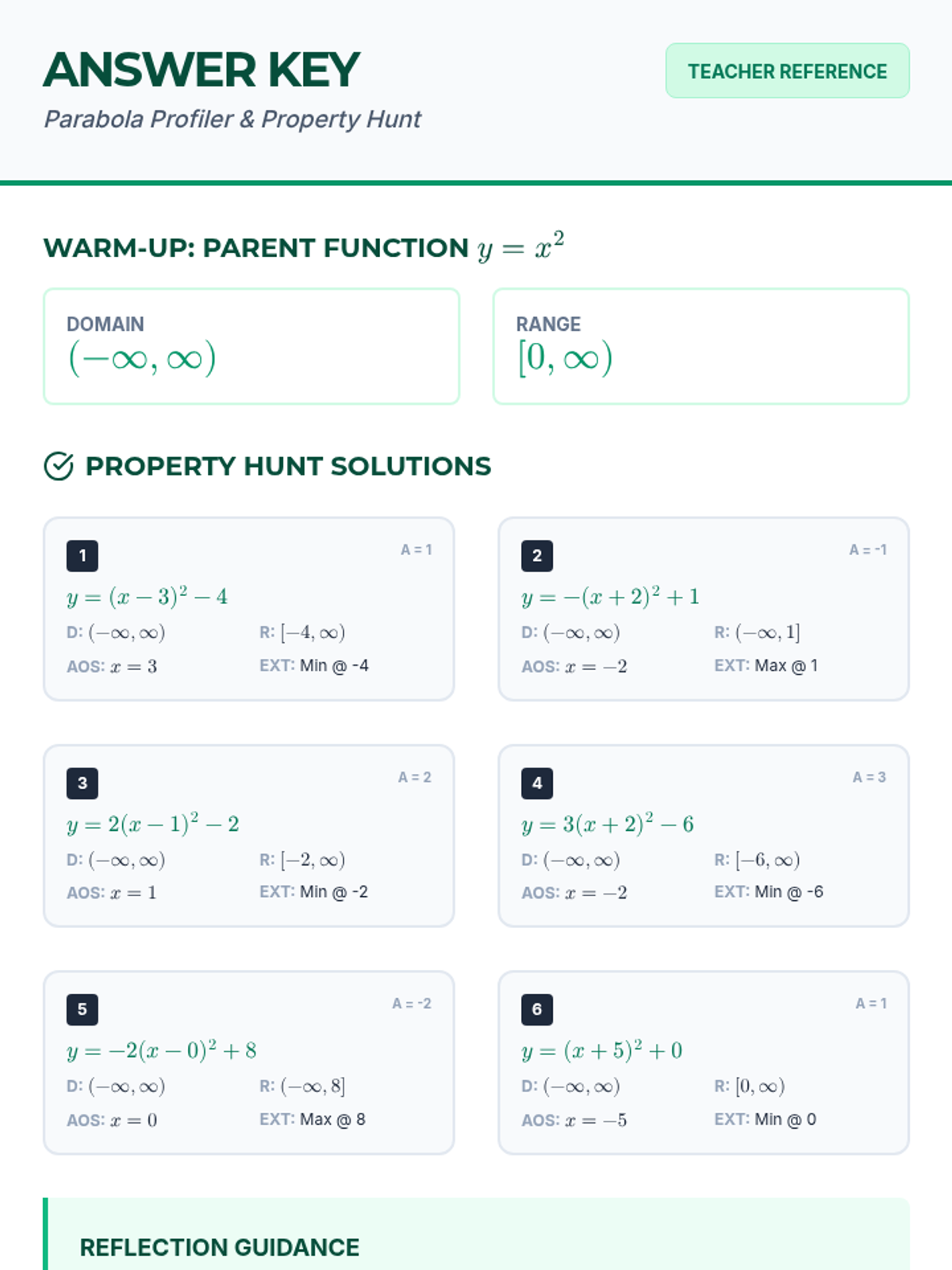The width and height of the screenshot is (952, 1270).
Task: Click the A = 3 label on card 4
Action: tap(869, 778)
